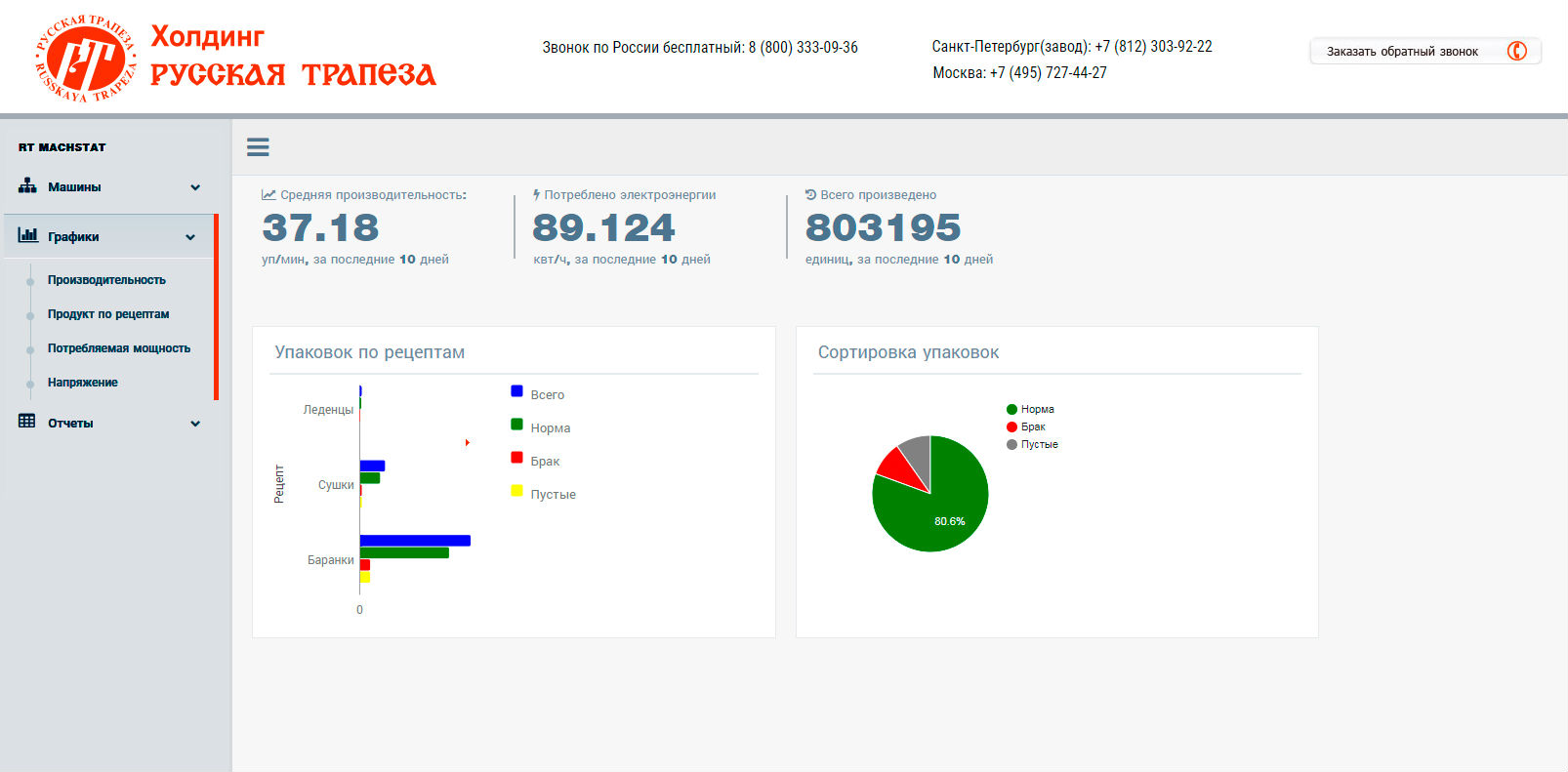The height and width of the screenshot is (772, 1568).
Task: Click the Отчеты table icon
Action: click(x=27, y=422)
